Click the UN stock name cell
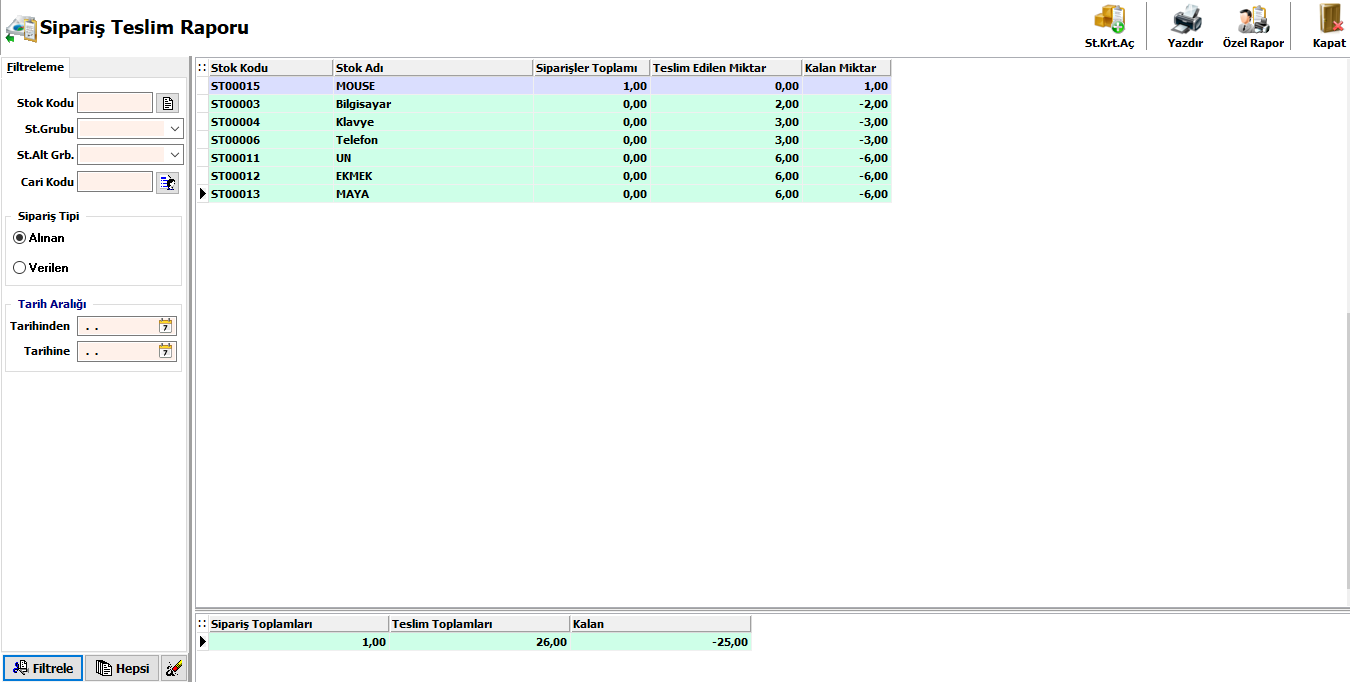 pos(433,158)
